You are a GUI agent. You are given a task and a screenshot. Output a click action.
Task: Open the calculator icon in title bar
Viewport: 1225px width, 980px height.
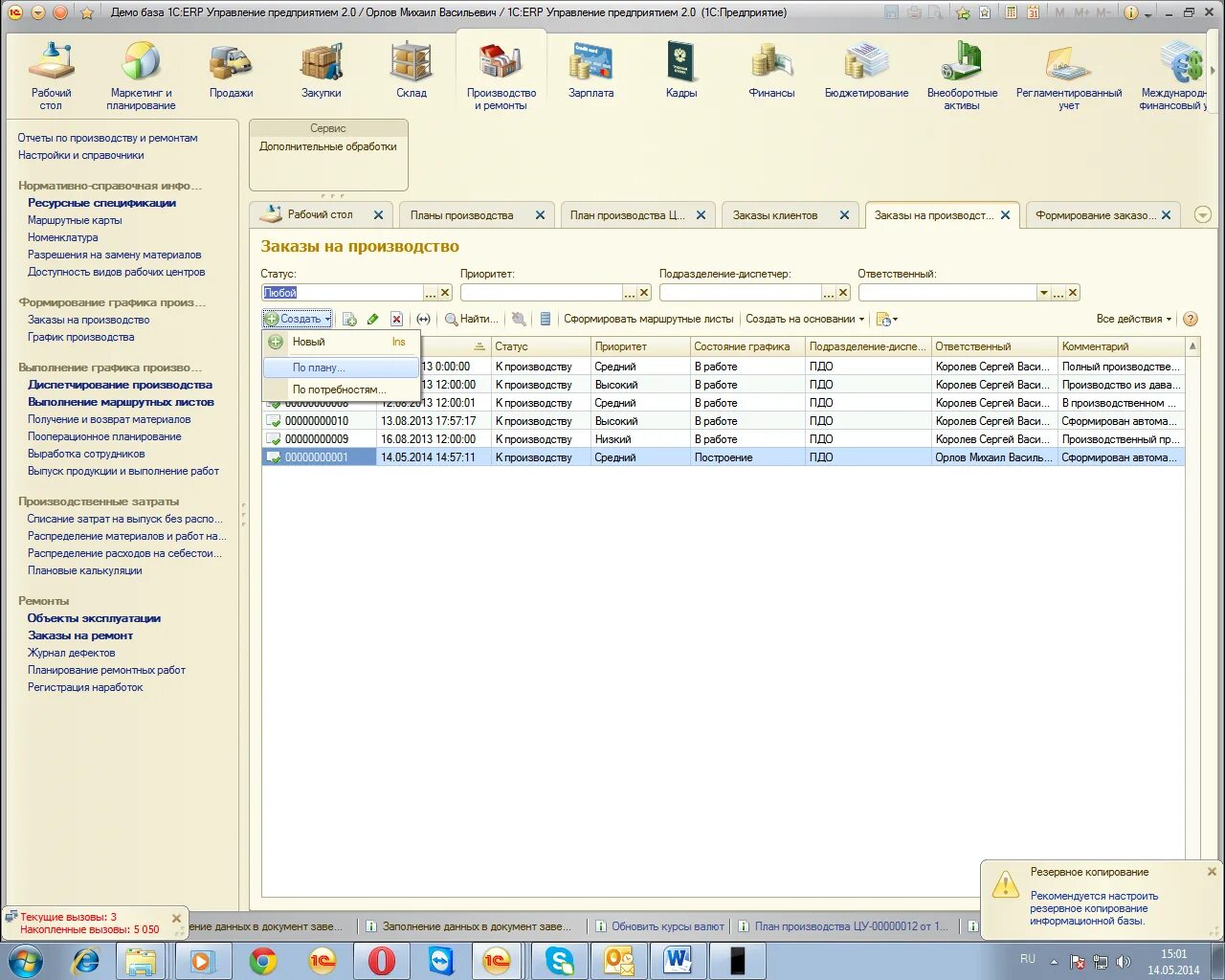point(1012,12)
